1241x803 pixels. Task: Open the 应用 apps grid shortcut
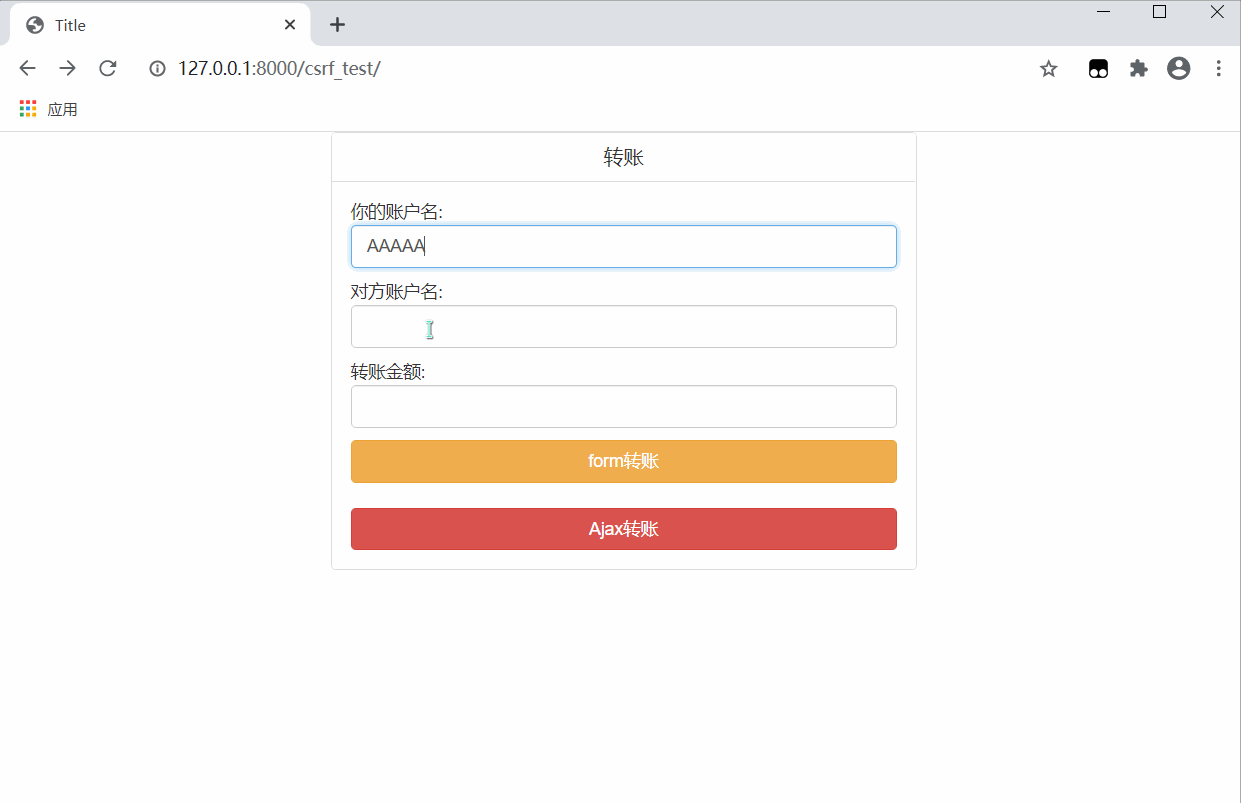point(48,109)
